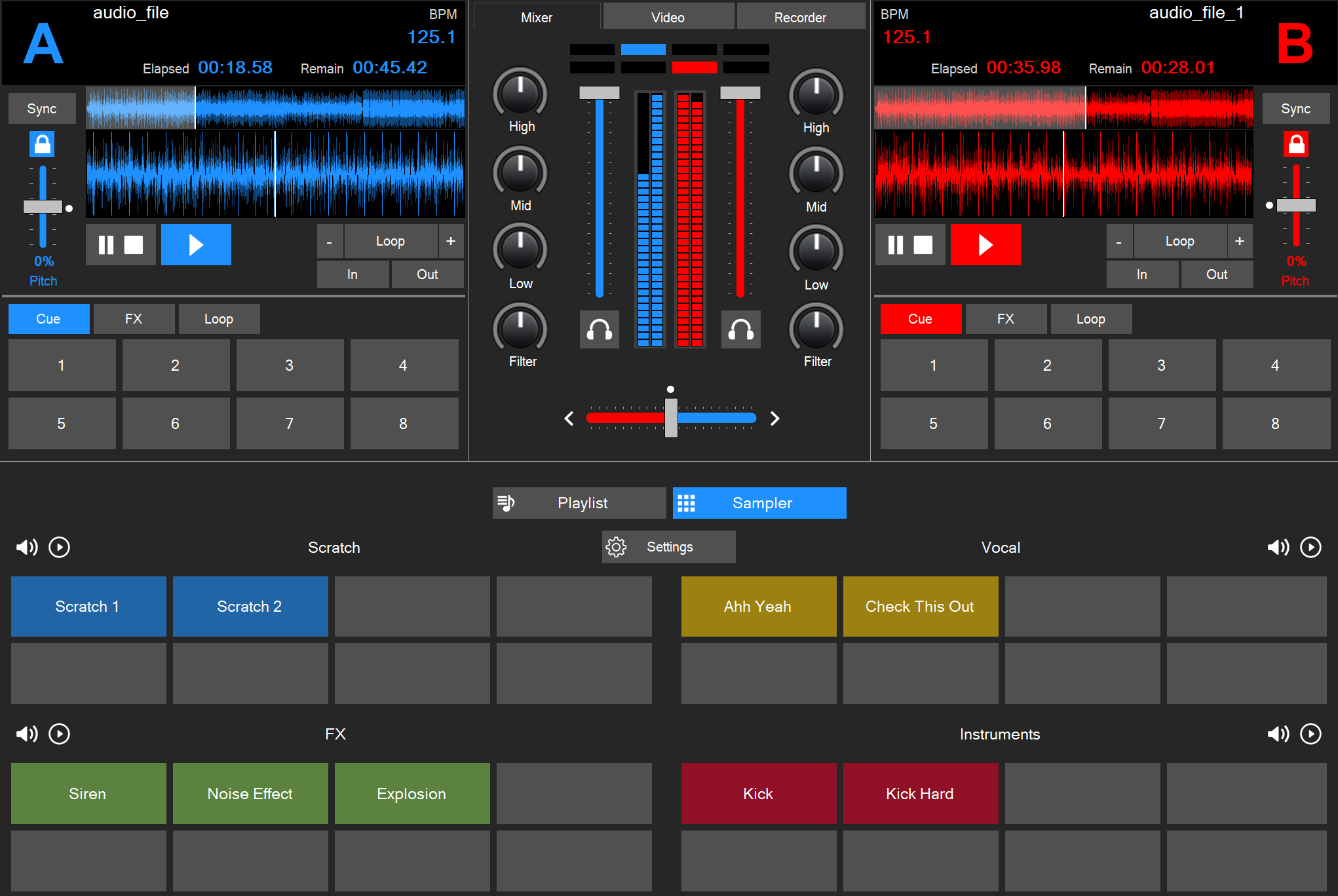Screen dimensions: 1338x896
Task: Nudge crossfader left with arrow
Action: pyautogui.click(x=569, y=419)
